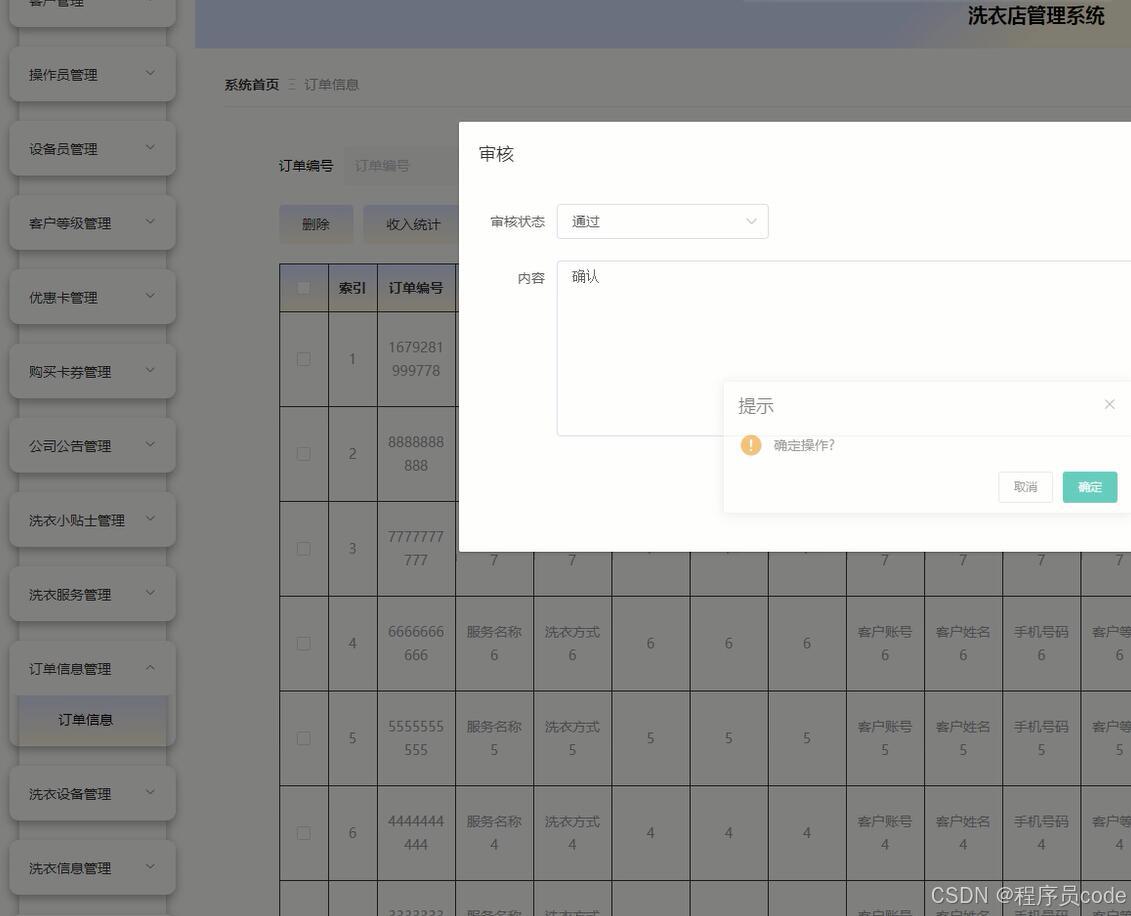
Task: Expand the 客户等级管理 sidebar menu
Action: click(92, 223)
